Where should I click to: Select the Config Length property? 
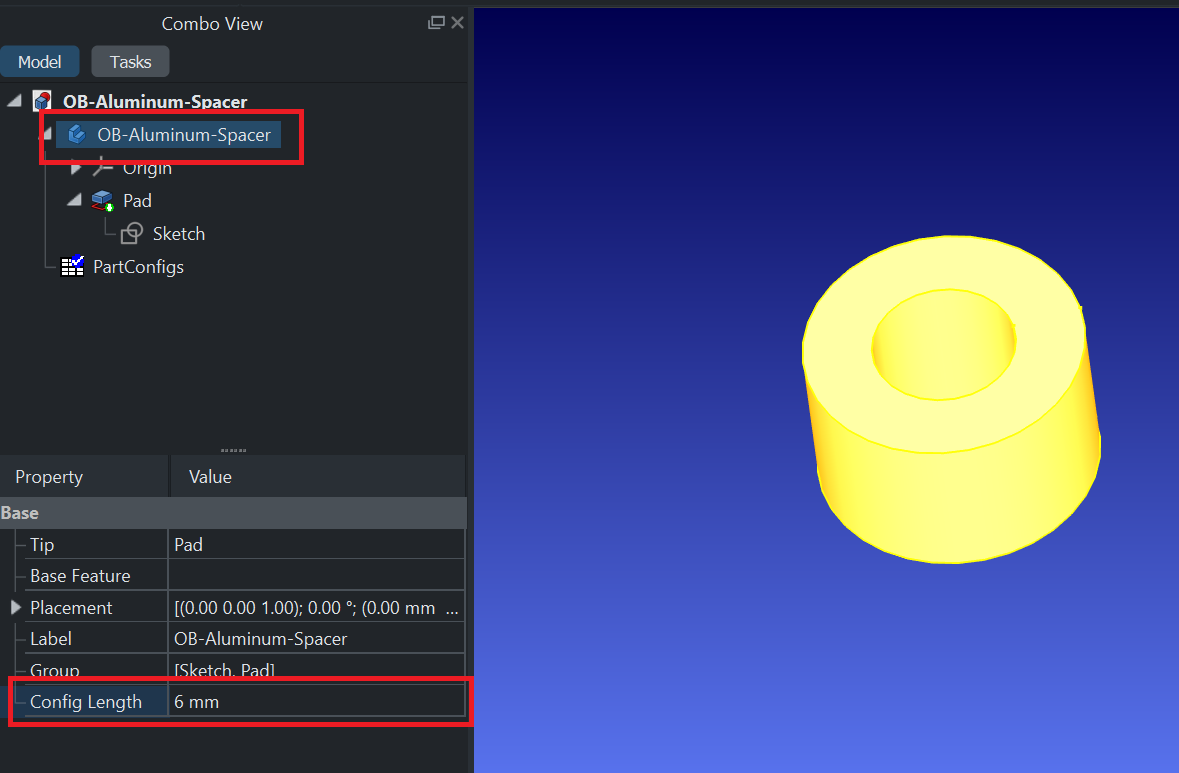(86, 702)
